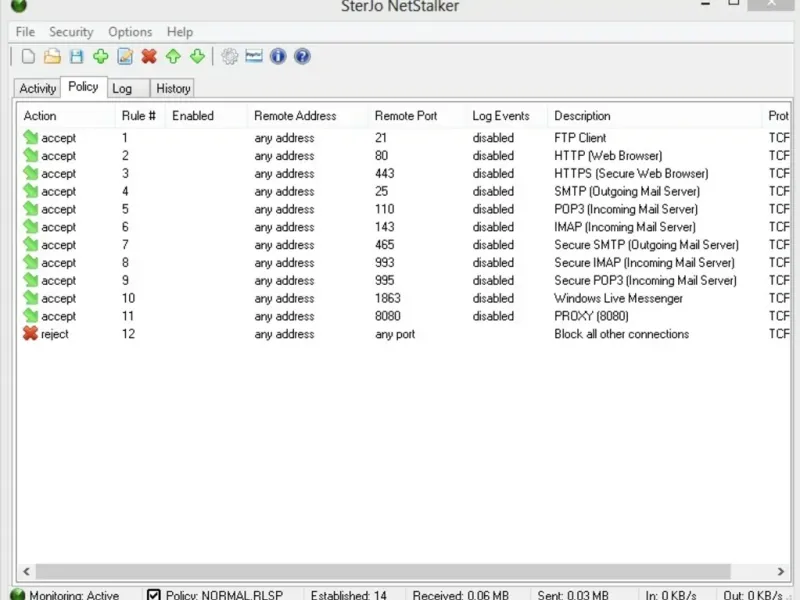Sort by the Description column header
The image size is (800, 600).
[655, 116]
